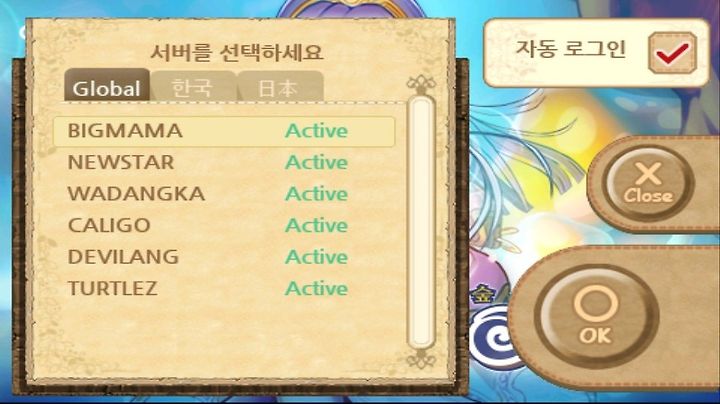Screen dimensions: 720x404
Task: Click the round Close X button
Action: pyautogui.click(x=648, y=183)
